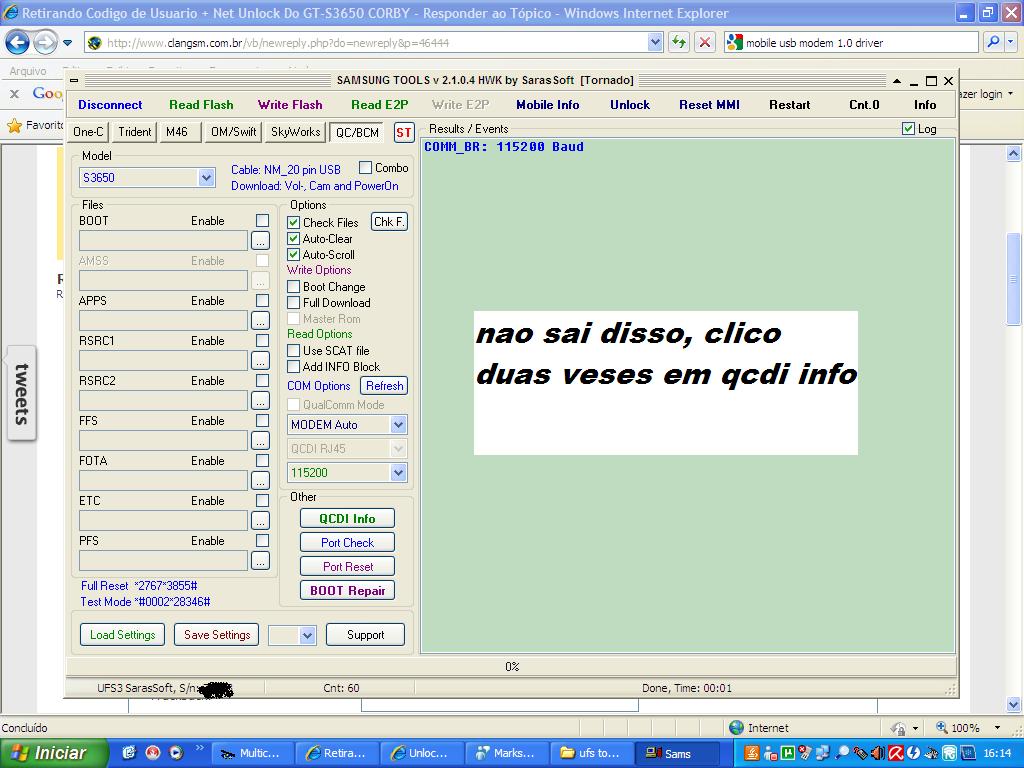Viewport: 1024px width, 768px height.
Task: Click the IE vertical scrollbar thumb
Action: tap(1014, 279)
